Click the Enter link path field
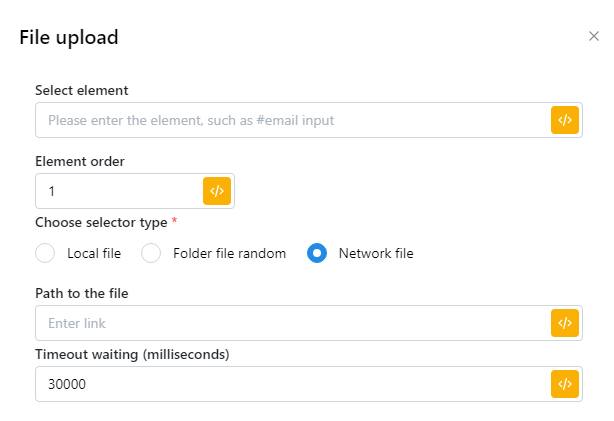 [292, 323]
